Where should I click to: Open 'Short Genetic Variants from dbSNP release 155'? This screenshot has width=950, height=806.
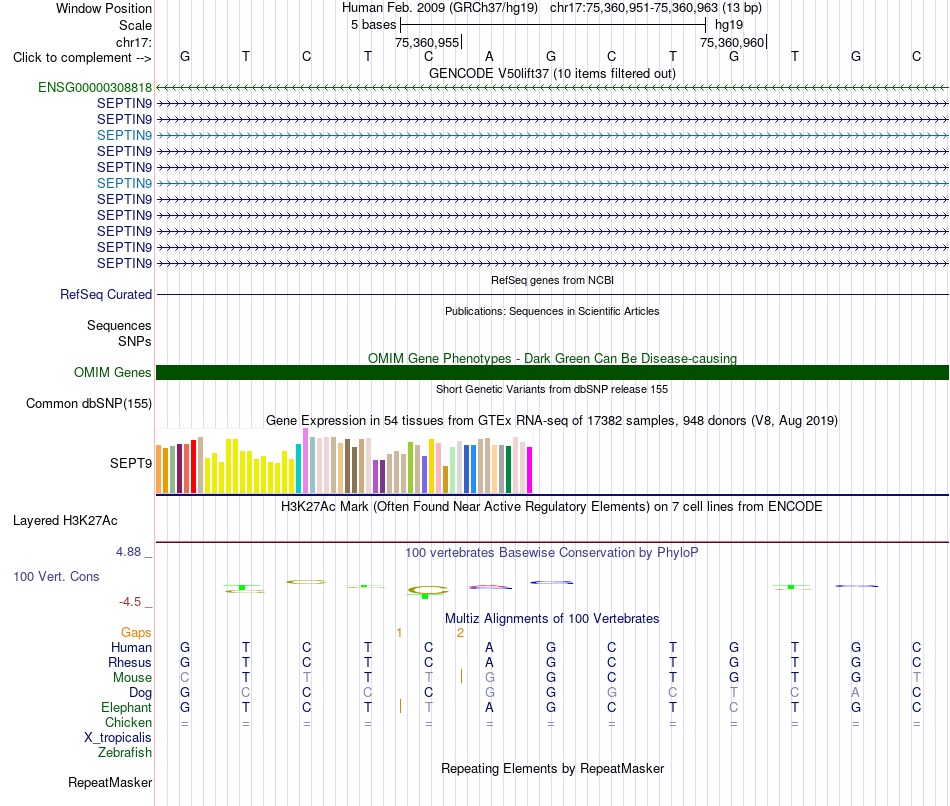pos(552,390)
